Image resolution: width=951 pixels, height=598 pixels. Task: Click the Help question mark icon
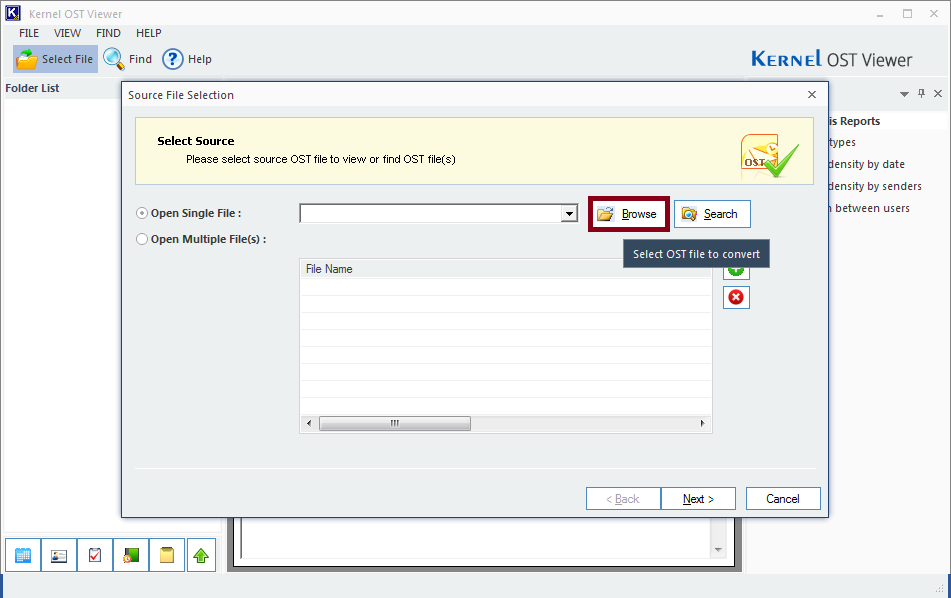coord(173,59)
